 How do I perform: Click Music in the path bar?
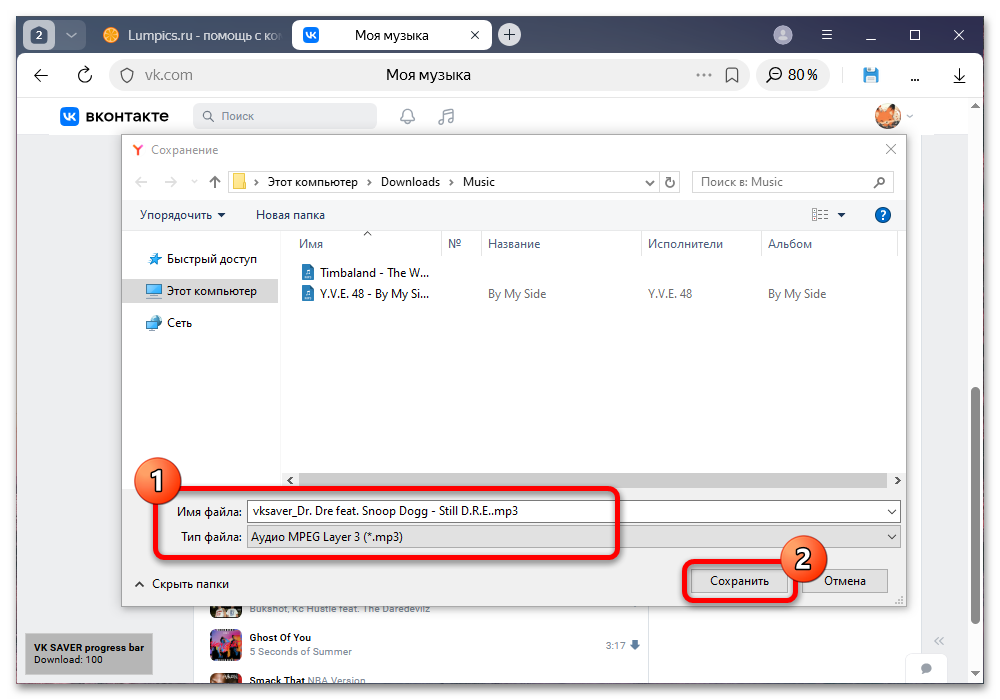478,182
